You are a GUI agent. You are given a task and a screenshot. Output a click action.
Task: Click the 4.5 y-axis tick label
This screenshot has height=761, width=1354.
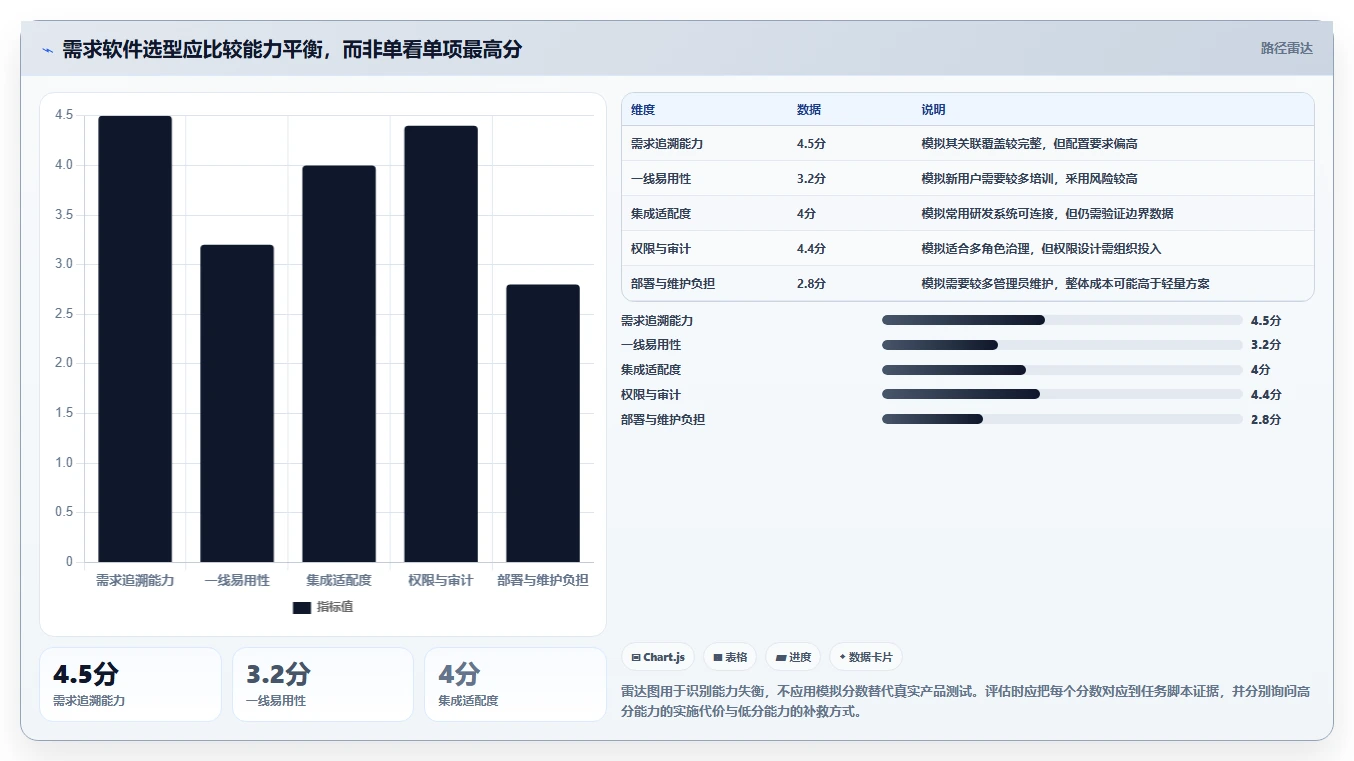(64, 115)
